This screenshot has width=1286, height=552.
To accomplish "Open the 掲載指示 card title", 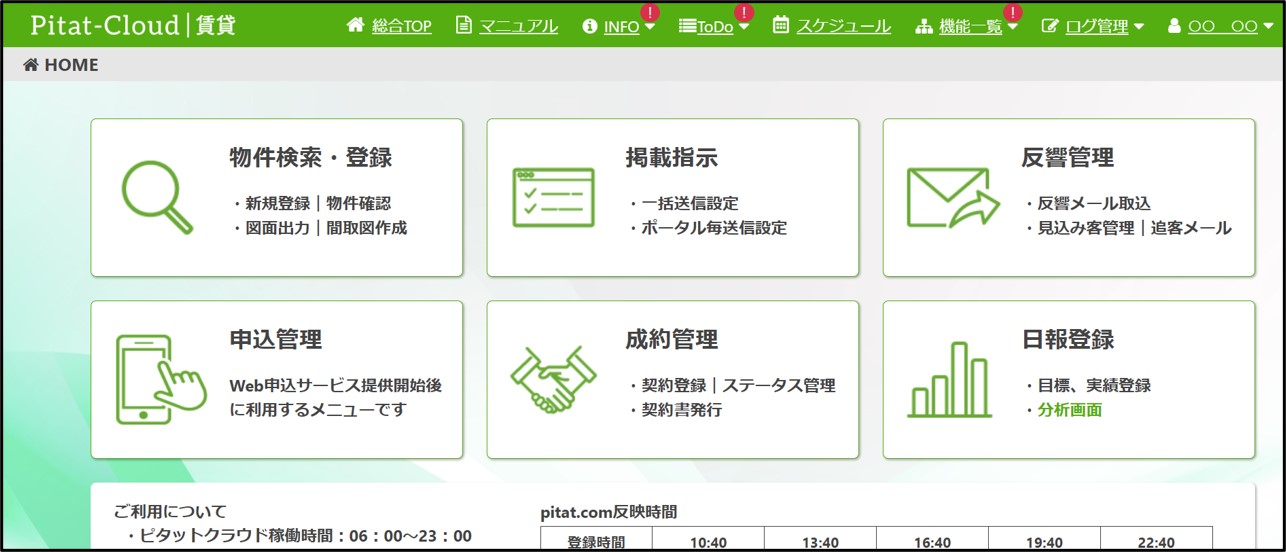I will click(672, 157).
